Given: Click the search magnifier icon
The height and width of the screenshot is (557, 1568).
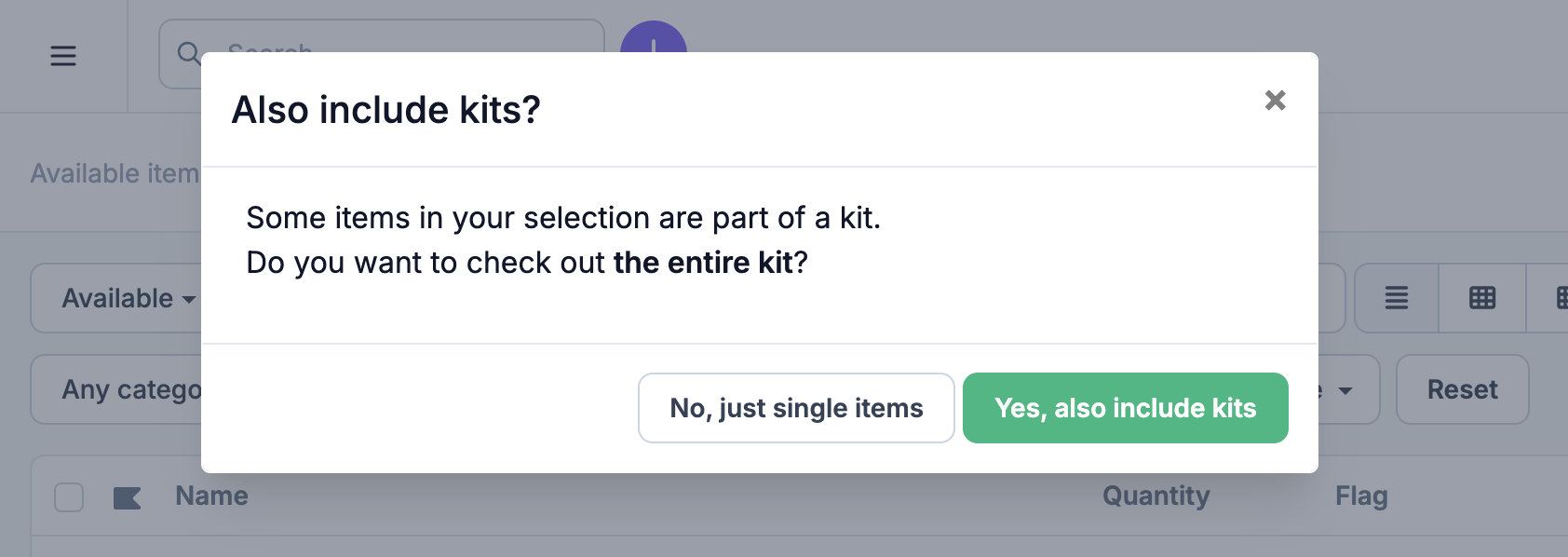Looking at the screenshot, I should coord(189,53).
